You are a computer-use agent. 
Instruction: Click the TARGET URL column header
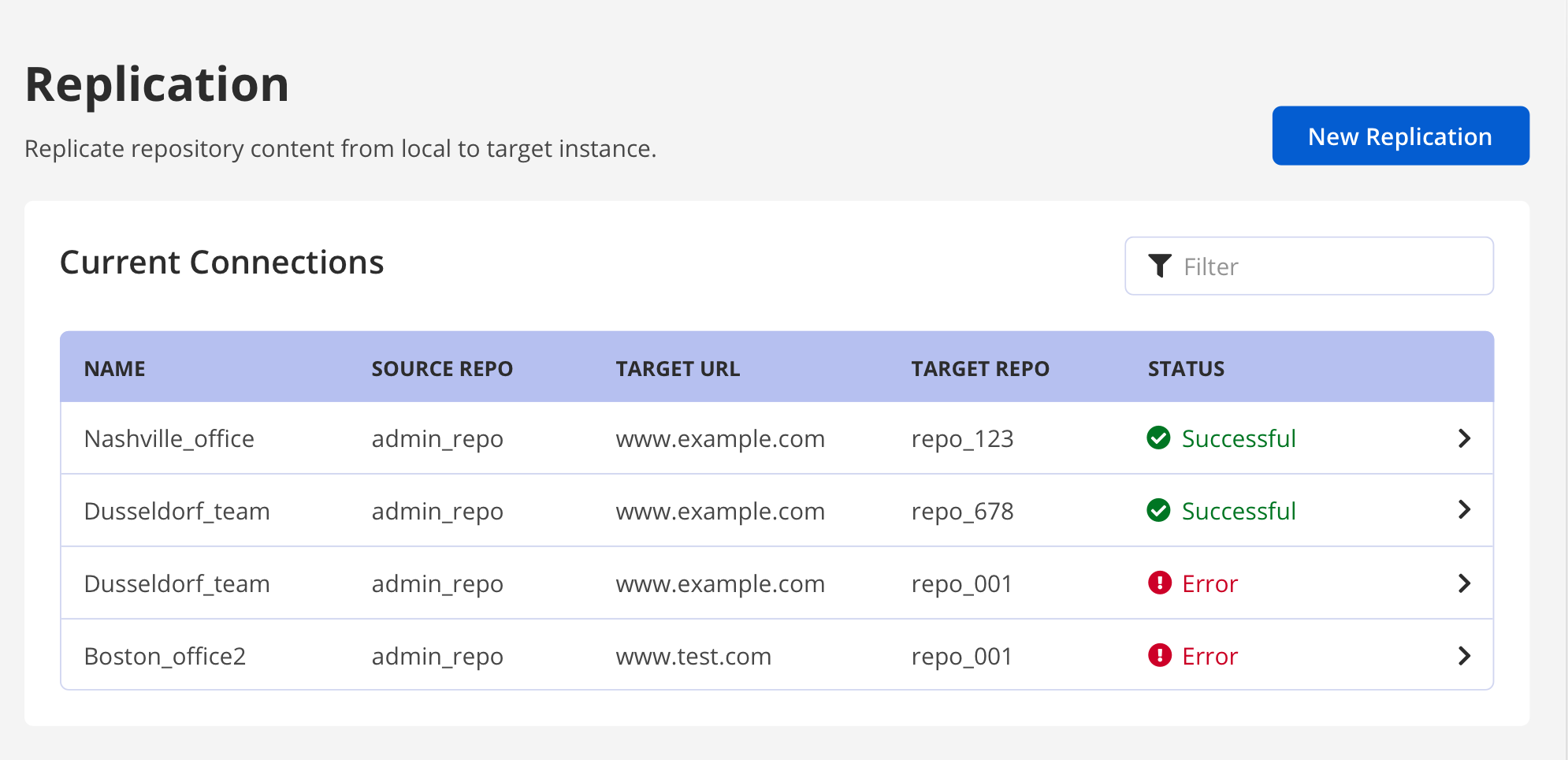(x=678, y=369)
